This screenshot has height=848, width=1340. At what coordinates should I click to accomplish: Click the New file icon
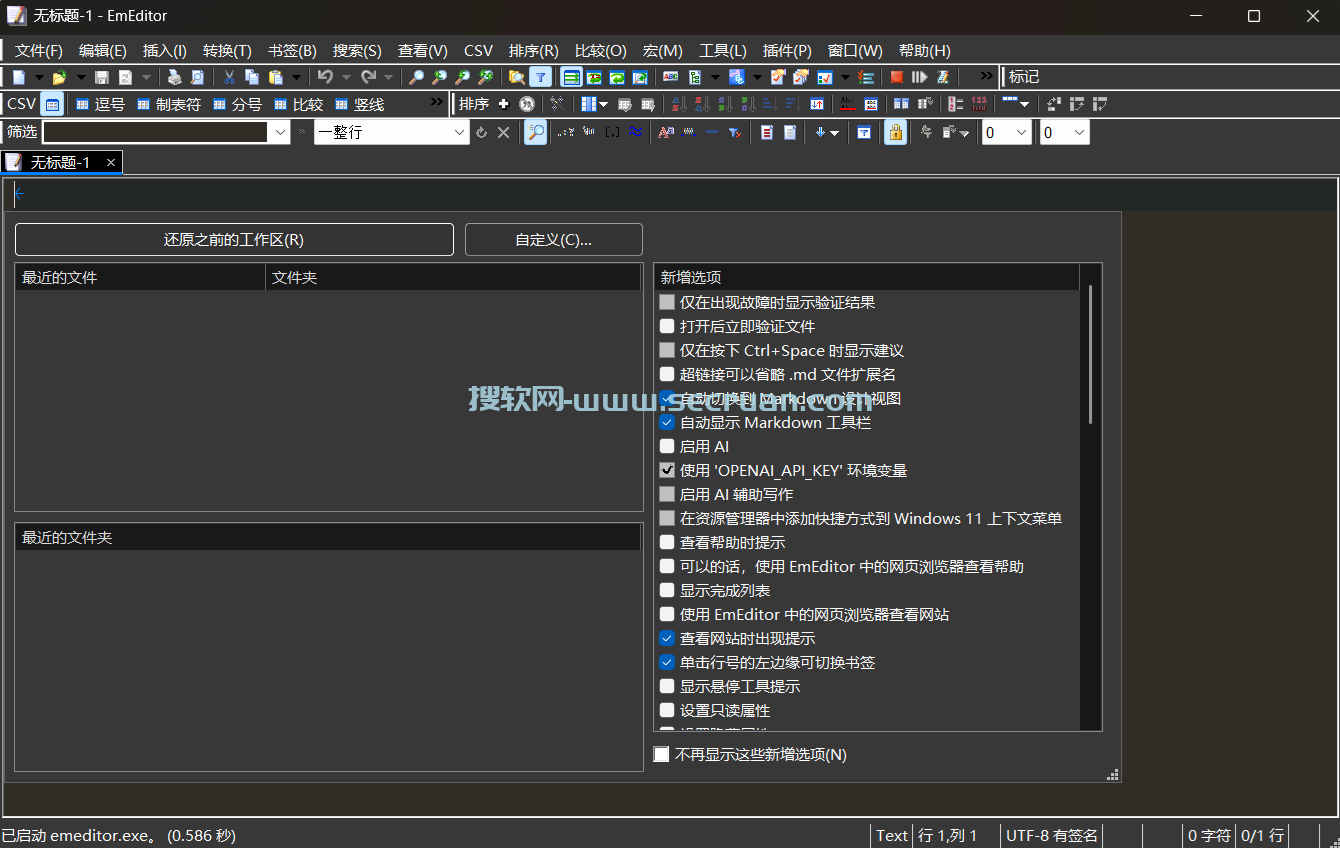(19, 77)
